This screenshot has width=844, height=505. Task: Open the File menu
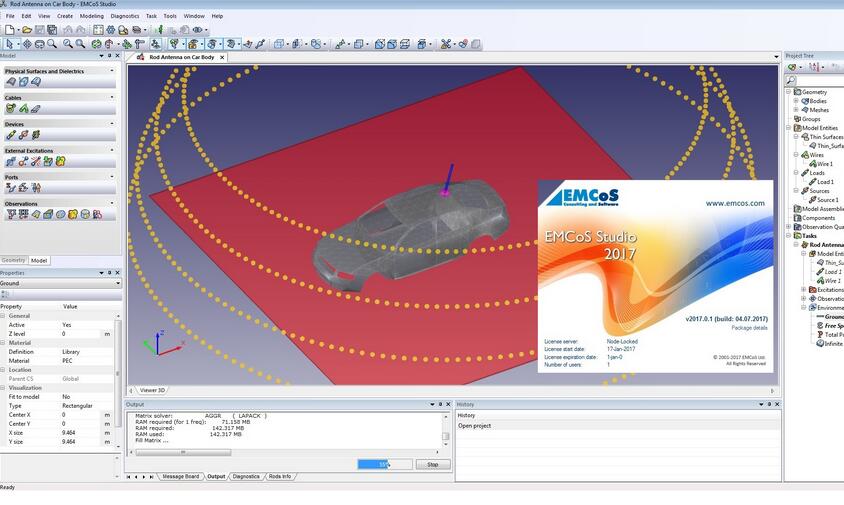click(x=10, y=16)
